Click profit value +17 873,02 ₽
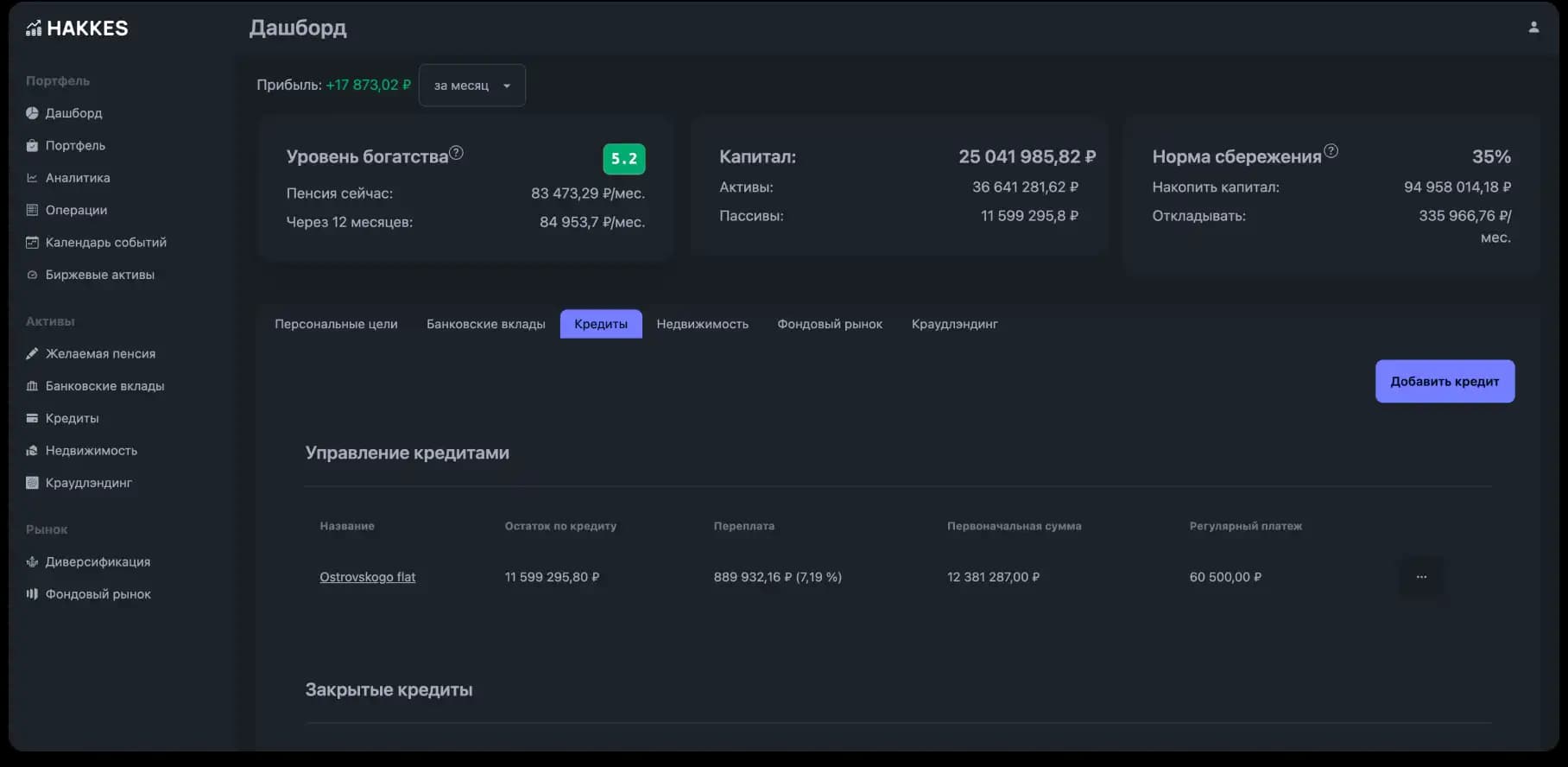1568x767 pixels. pos(369,85)
